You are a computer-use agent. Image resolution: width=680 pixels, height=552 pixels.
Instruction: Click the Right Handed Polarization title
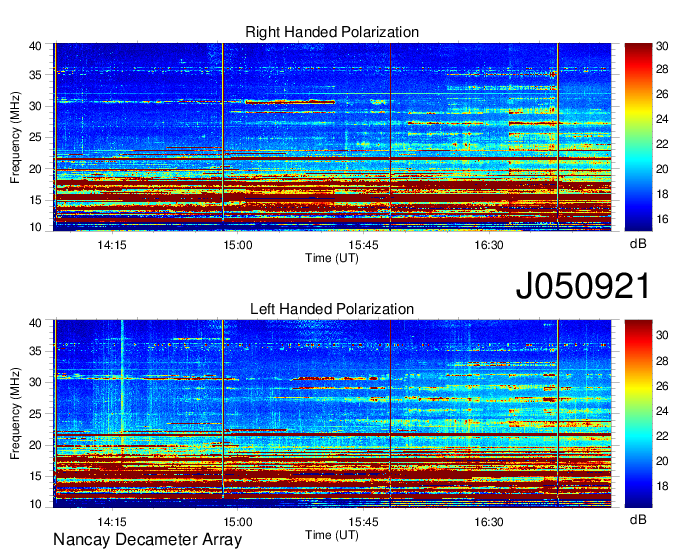pos(332,32)
